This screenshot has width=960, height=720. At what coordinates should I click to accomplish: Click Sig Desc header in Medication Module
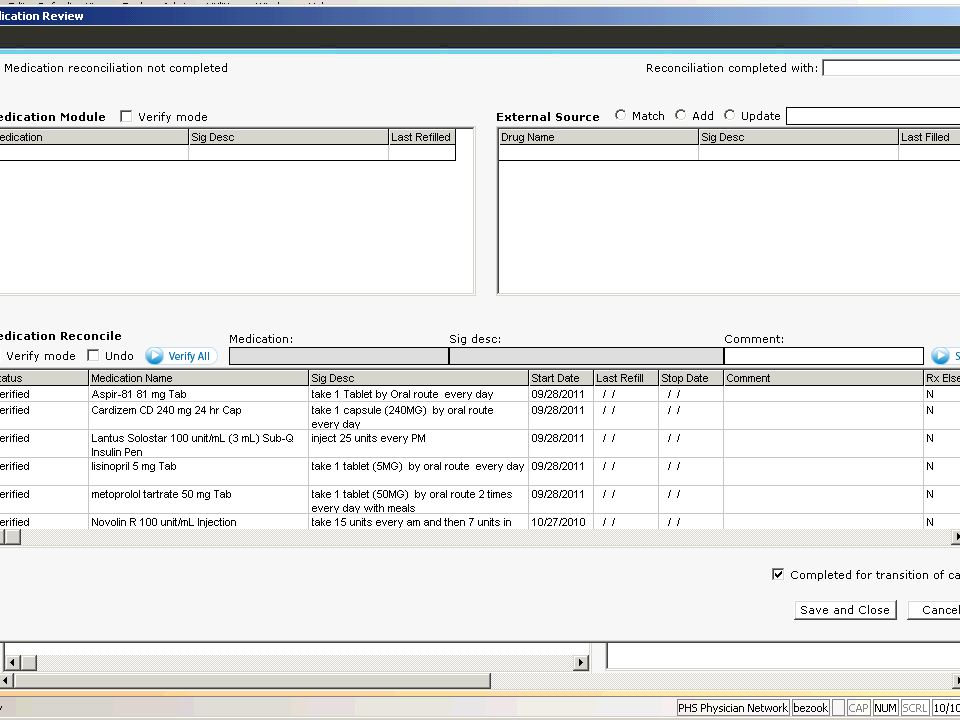[288, 137]
